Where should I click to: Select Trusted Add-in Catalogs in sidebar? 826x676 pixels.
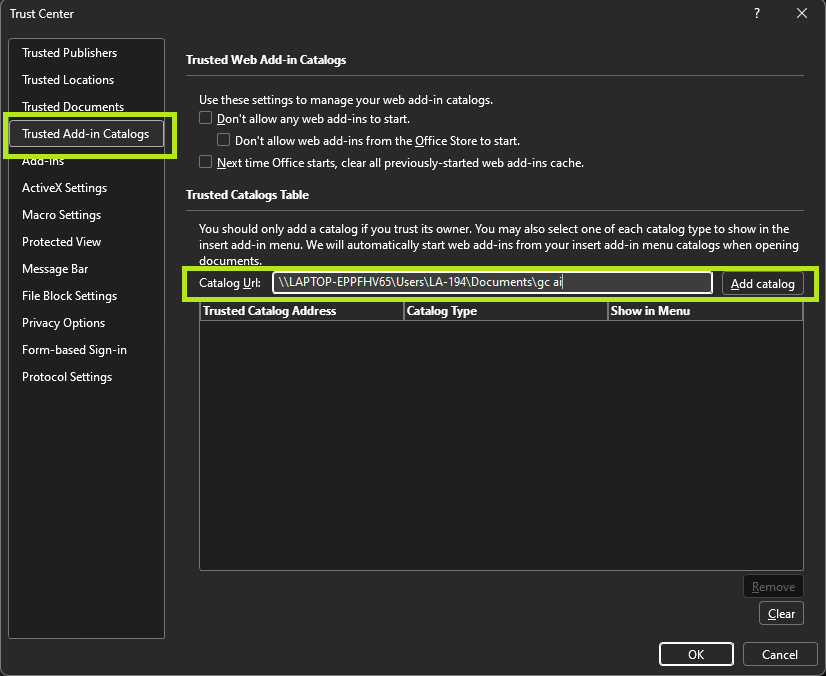click(x=85, y=134)
